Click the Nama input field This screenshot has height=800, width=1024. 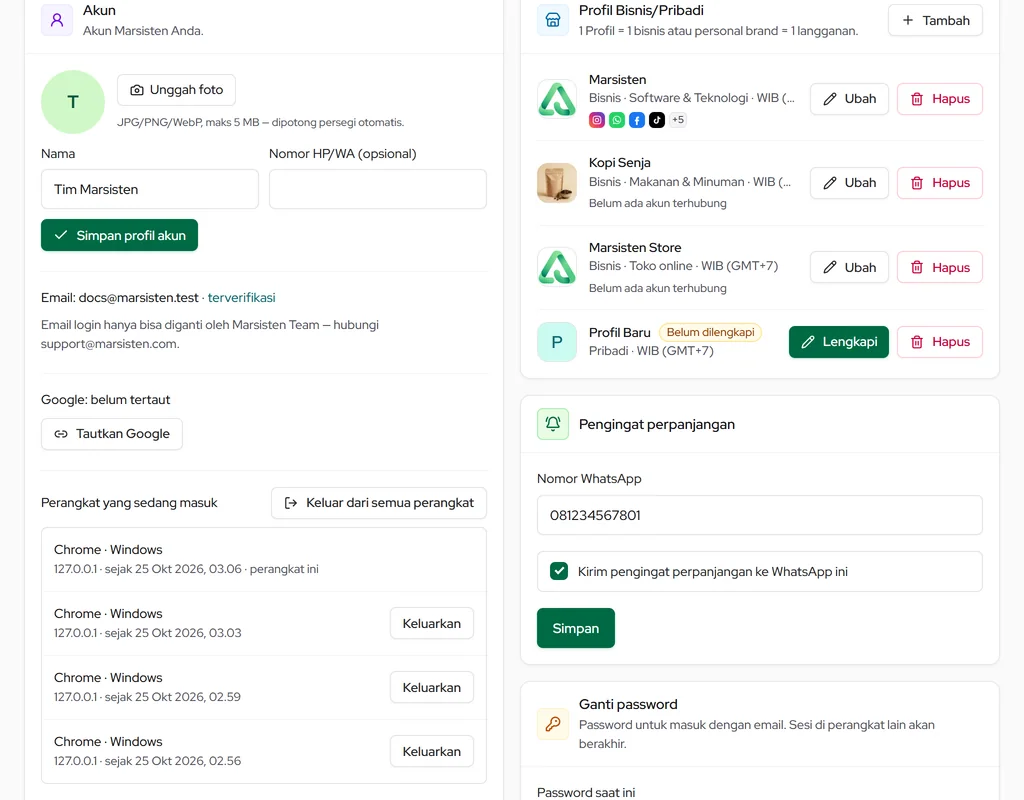[150, 189]
